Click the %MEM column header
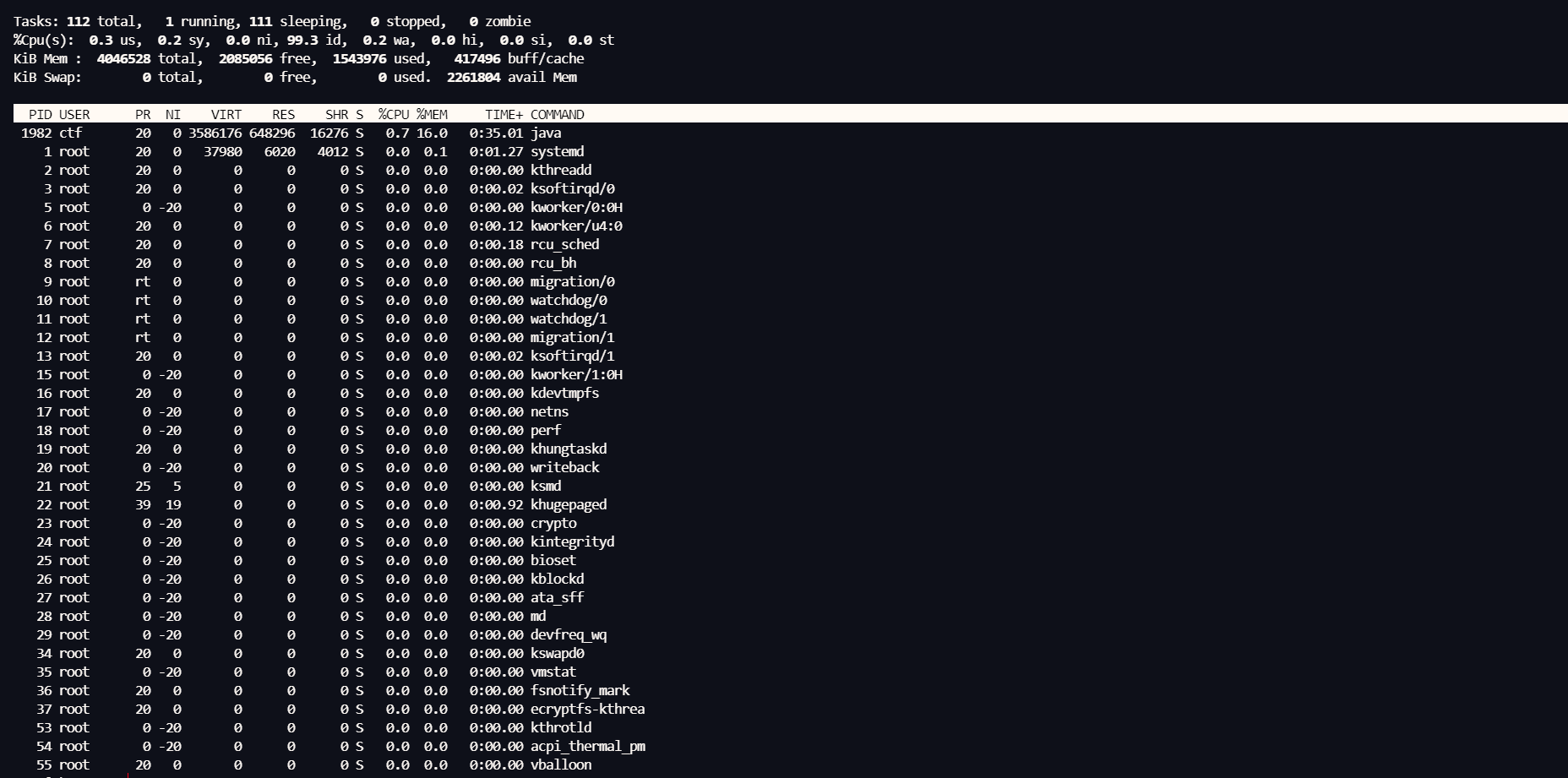The width and height of the screenshot is (1568, 778). (432, 114)
